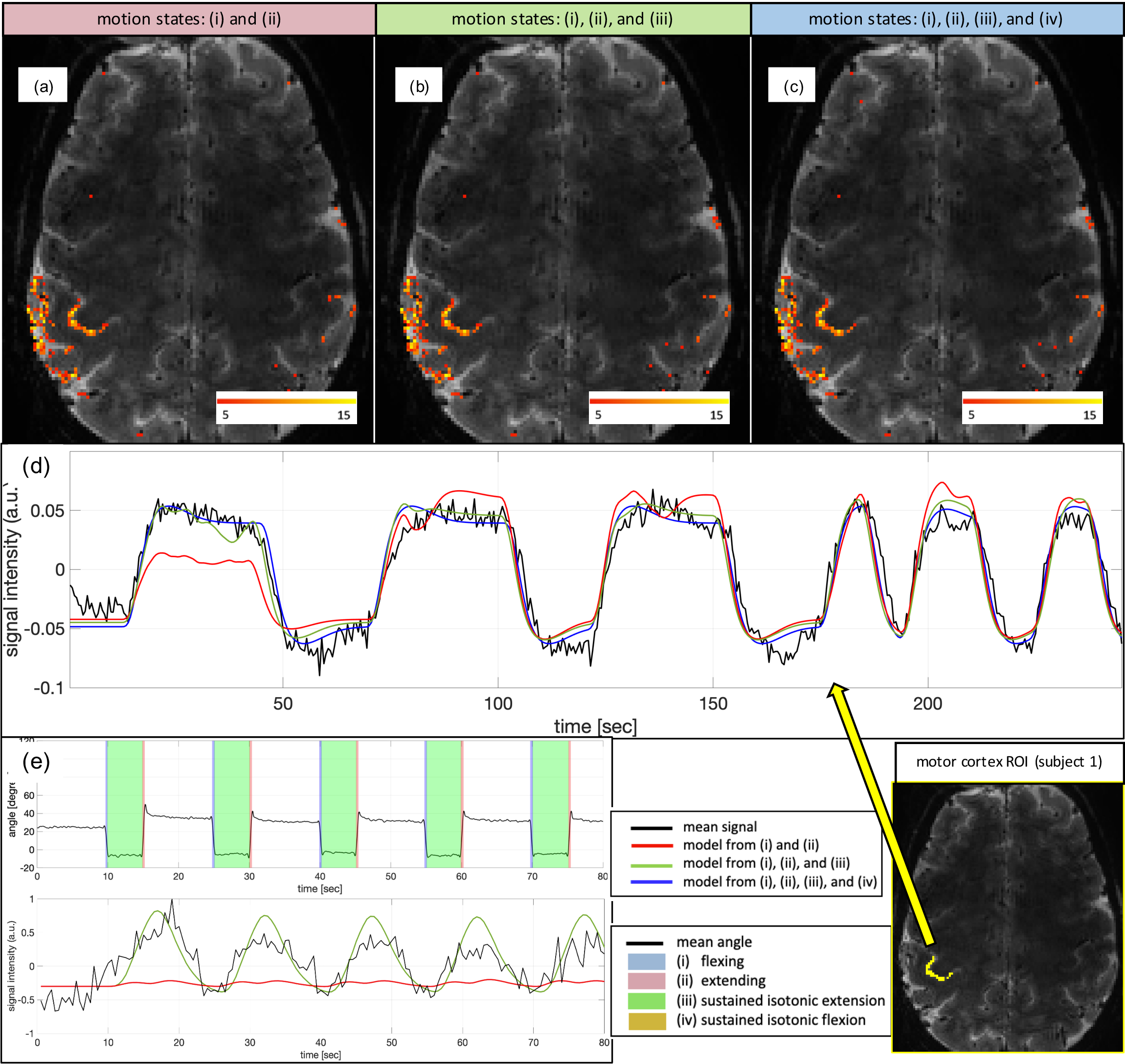Click the (a) panel label box
The image size is (1125, 1064).
(x=43, y=85)
